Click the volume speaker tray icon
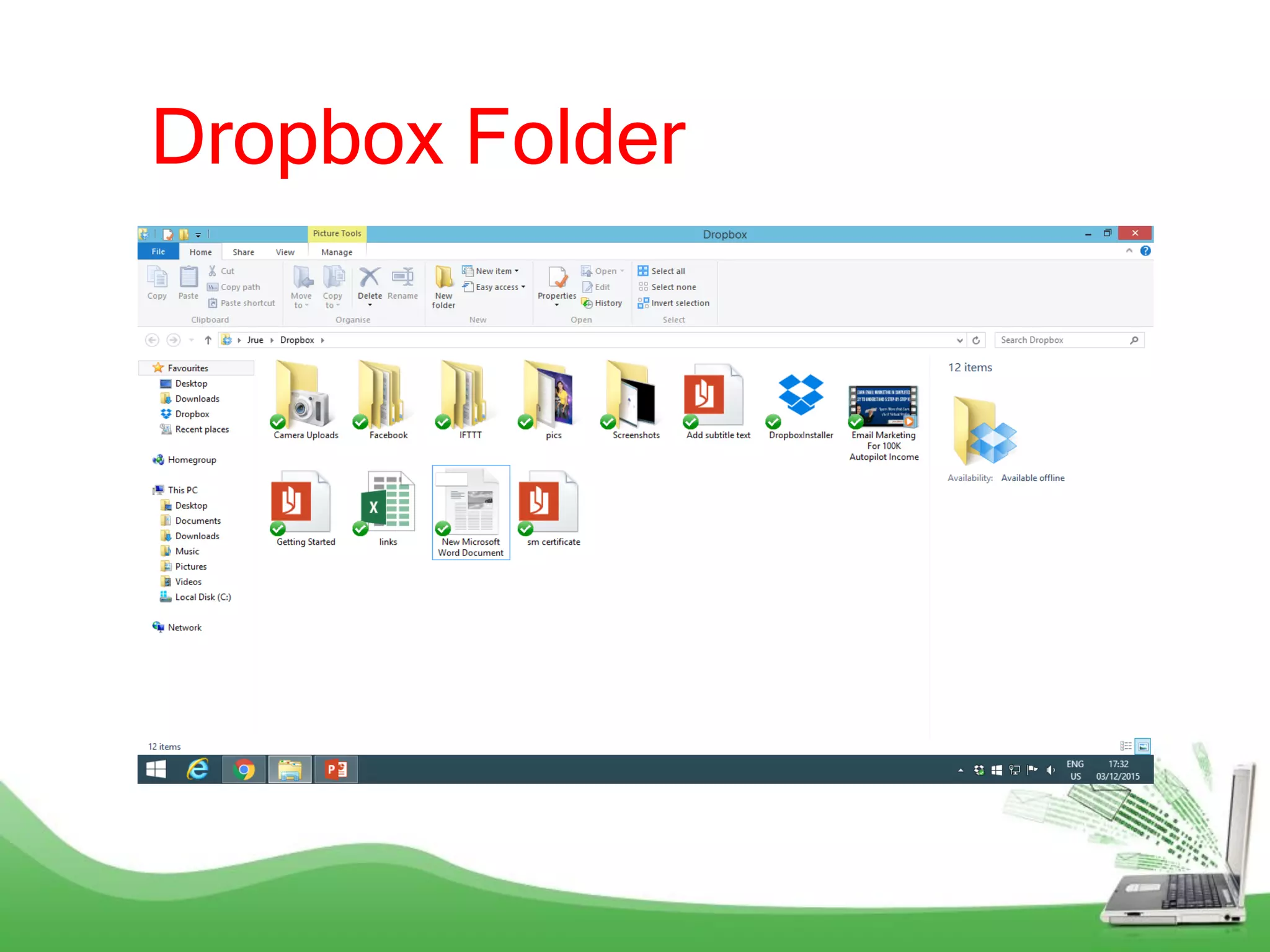Viewport: 1270px width, 952px height. click(1050, 770)
